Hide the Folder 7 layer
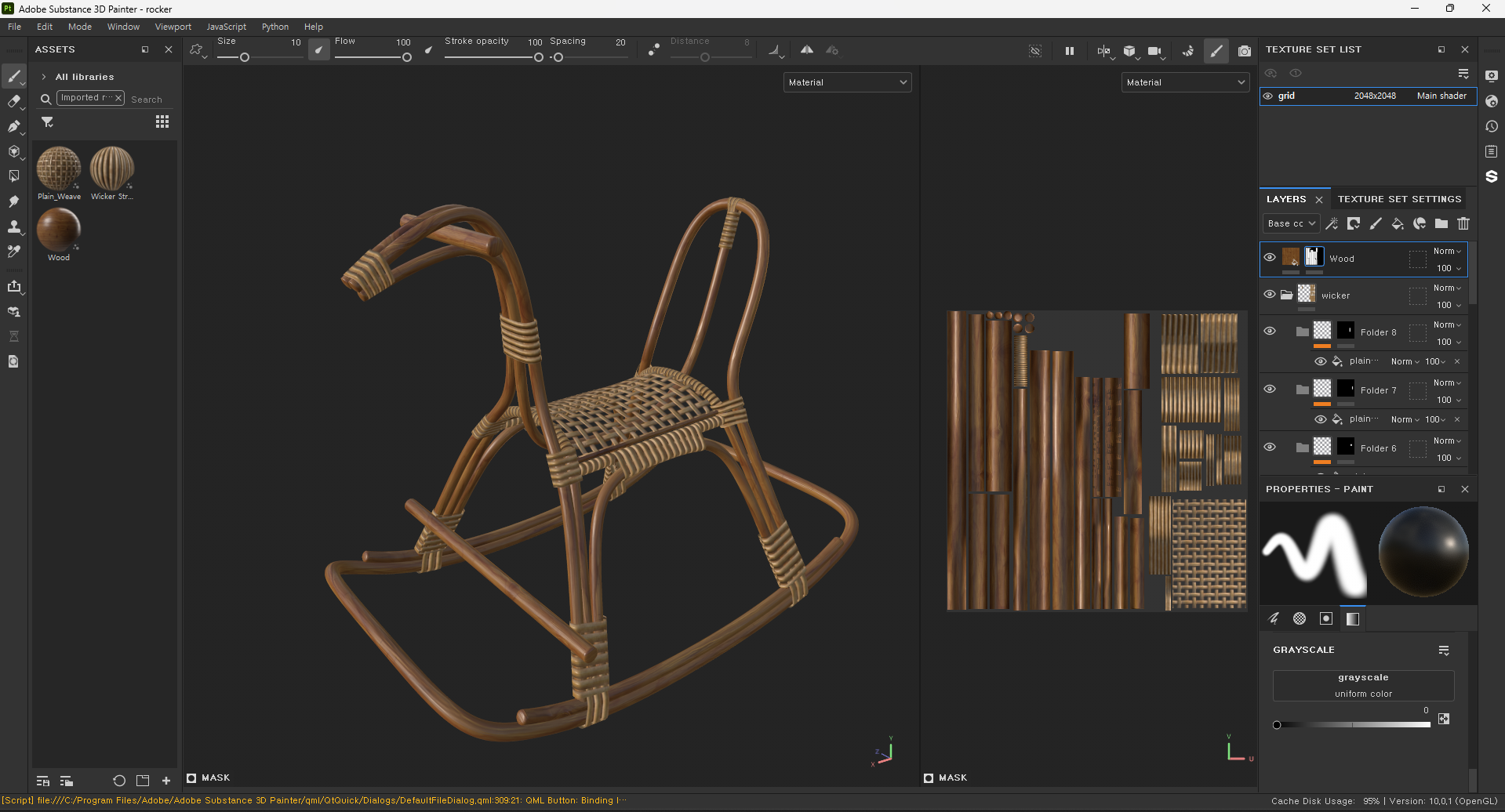The height and width of the screenshot is (812, 1505). pyautogui.click(x=1270, y=389)
